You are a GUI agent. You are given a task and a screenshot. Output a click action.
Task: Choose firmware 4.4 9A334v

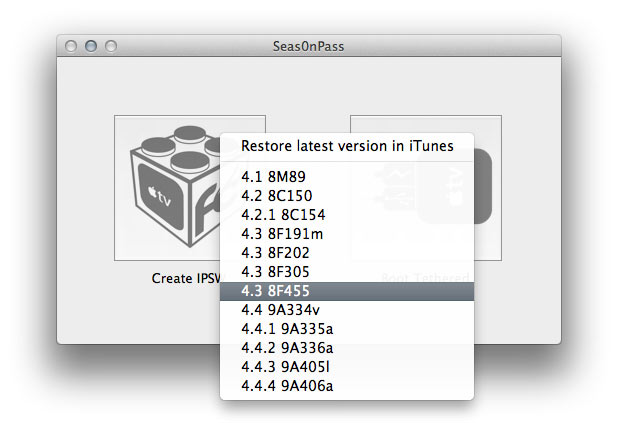(x=347, y=310)
